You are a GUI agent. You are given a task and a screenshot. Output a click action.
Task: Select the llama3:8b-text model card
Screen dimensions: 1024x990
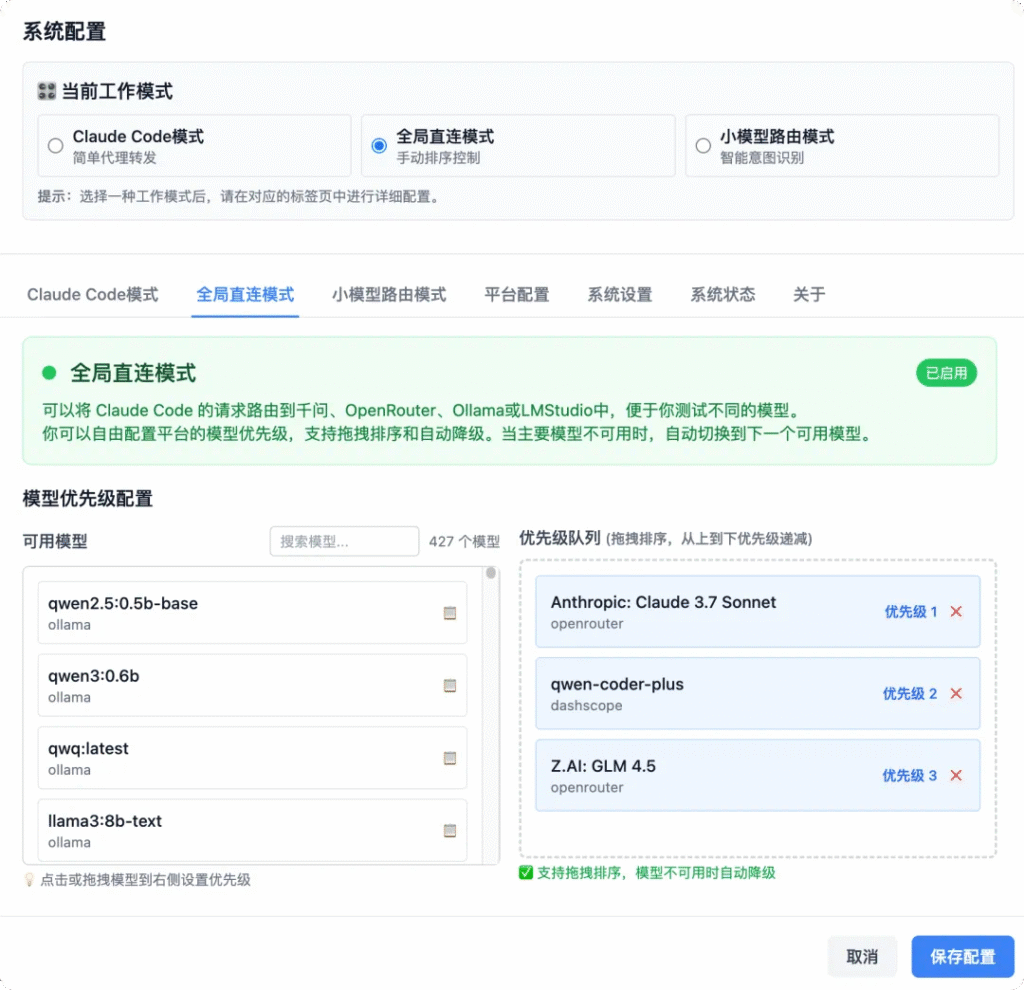[x=252, y=830]
